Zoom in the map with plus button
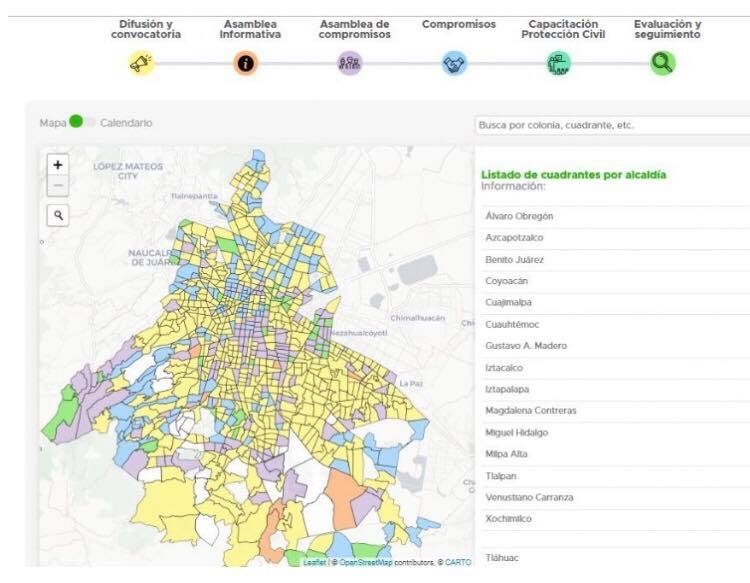Screen dimensions: 750x583 coord(58,165)
